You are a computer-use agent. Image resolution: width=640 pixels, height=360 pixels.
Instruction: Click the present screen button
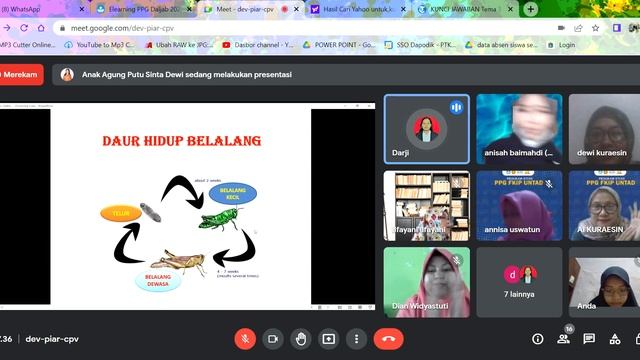(x=329, y=339)
